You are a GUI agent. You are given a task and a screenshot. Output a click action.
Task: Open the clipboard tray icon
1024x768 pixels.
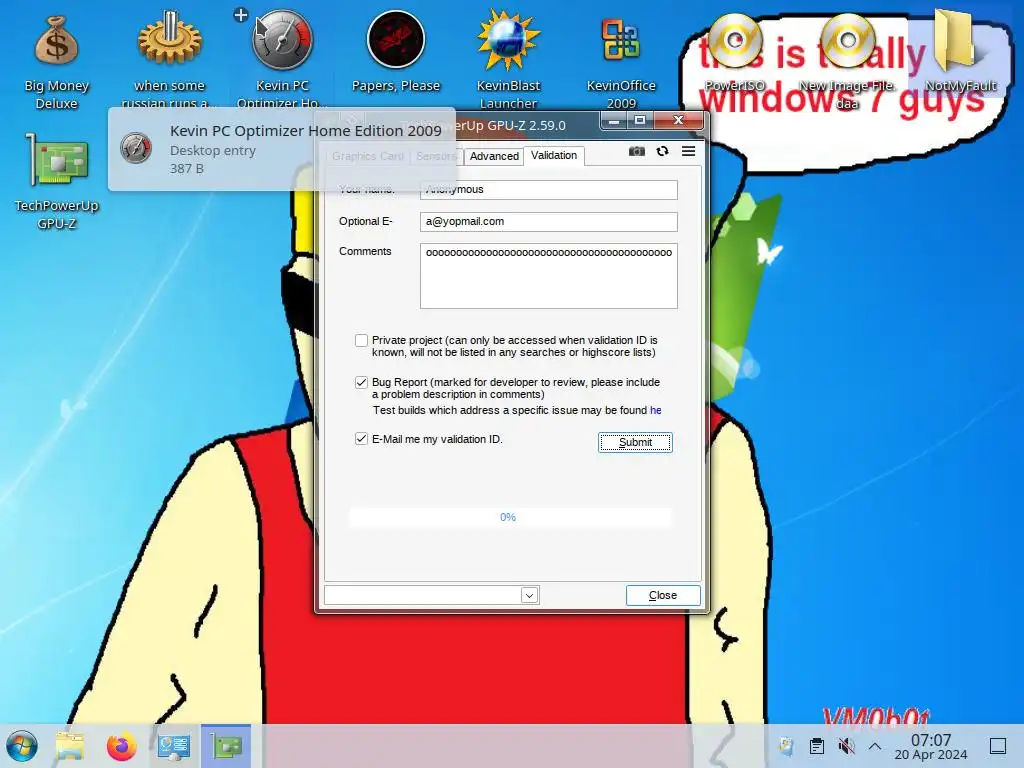(x=816, y=746)
